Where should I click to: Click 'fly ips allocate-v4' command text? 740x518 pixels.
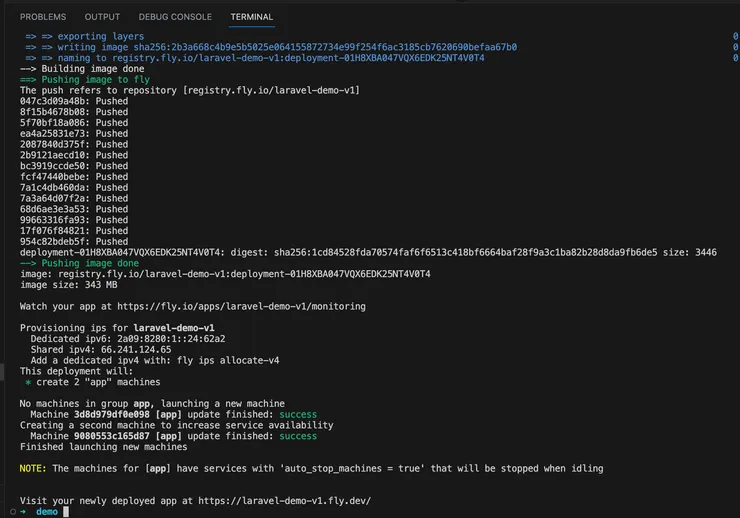coord(228,361)
